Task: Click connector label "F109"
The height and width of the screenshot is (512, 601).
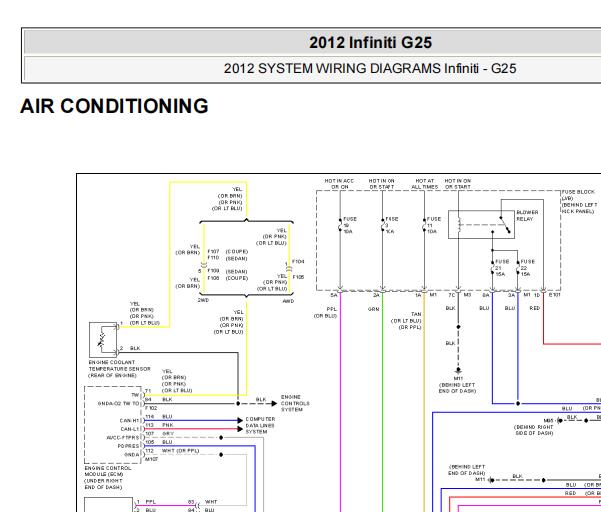Action: 213,271
